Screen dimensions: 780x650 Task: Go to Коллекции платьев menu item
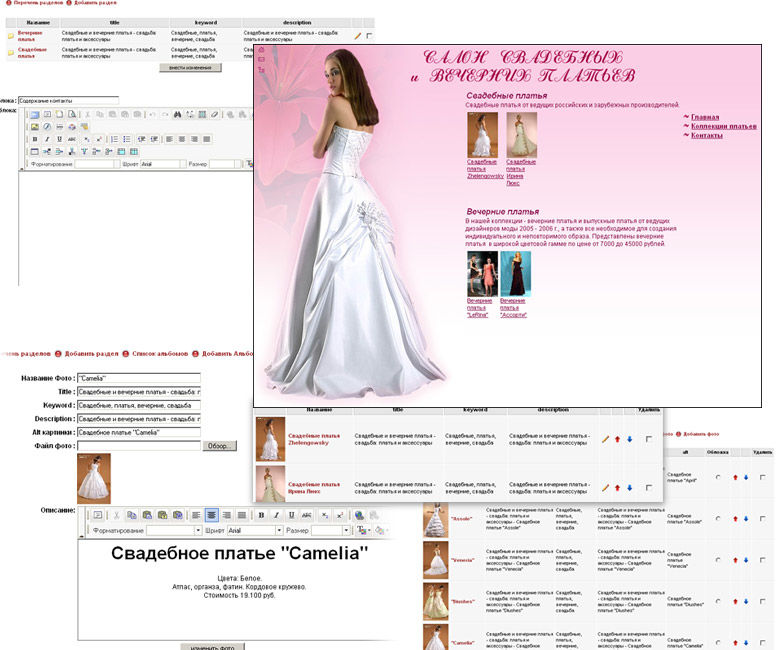click(x=723, y=126)
